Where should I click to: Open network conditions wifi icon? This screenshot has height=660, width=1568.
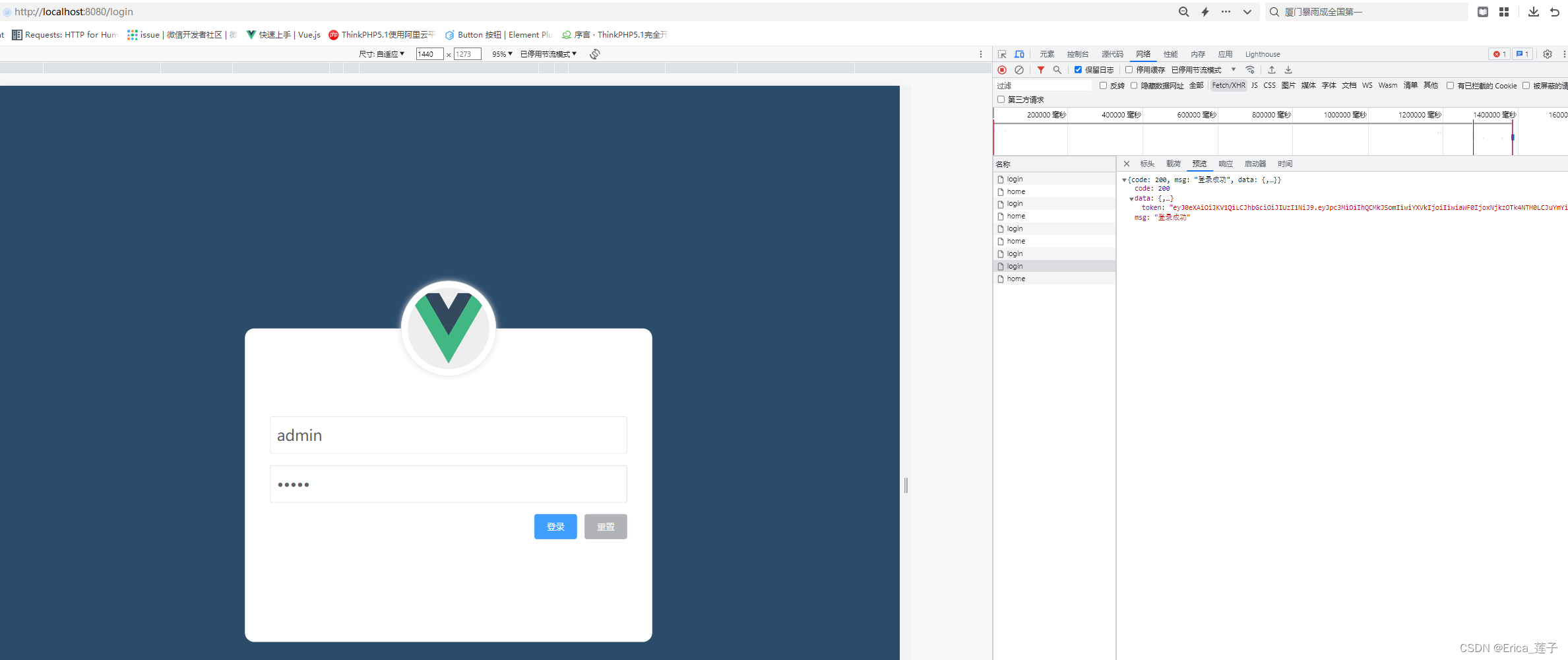pyautogui.click(x=1250, y=70)
